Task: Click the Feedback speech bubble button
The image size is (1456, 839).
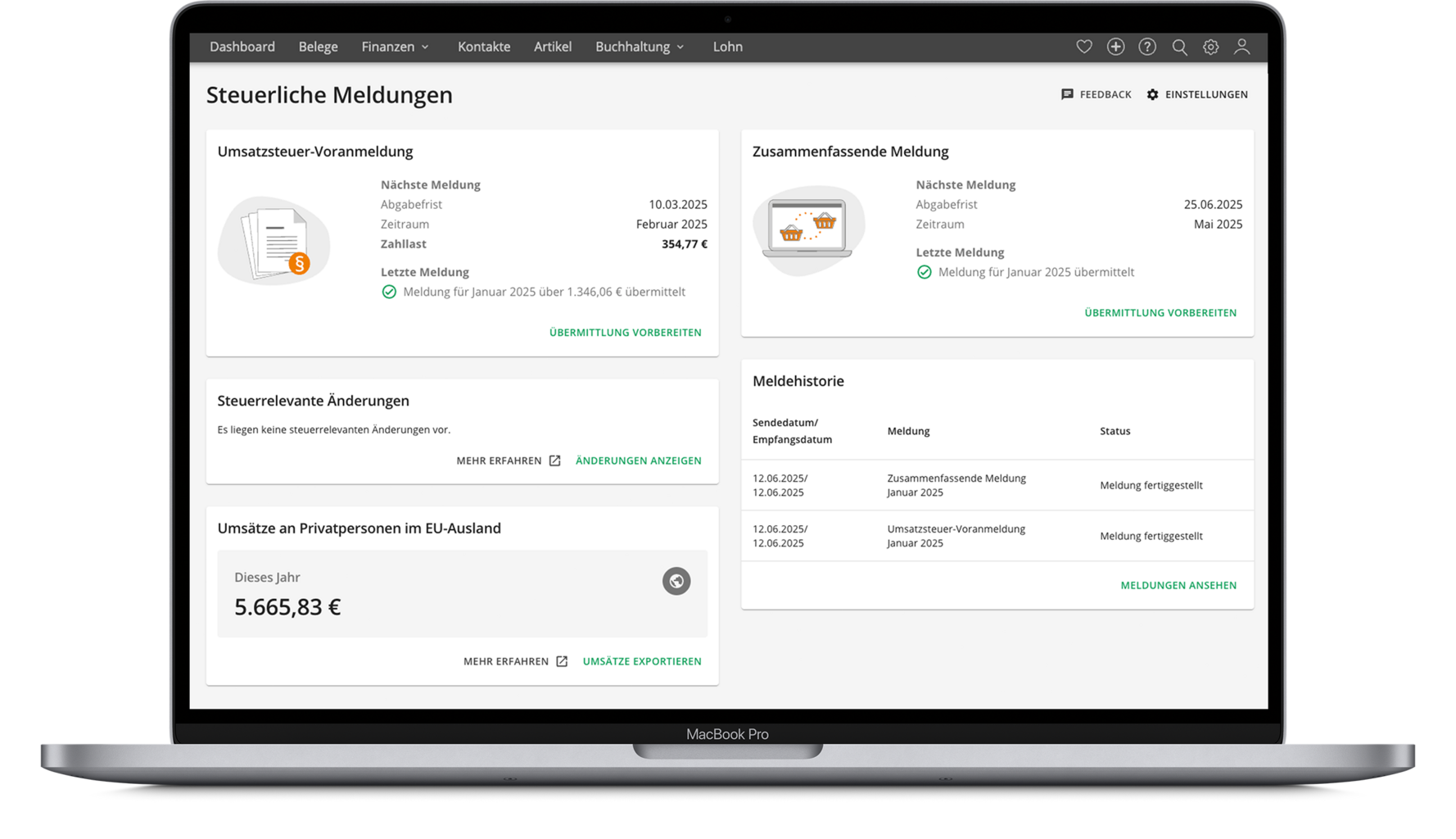Action: (x=1096, y=94)
